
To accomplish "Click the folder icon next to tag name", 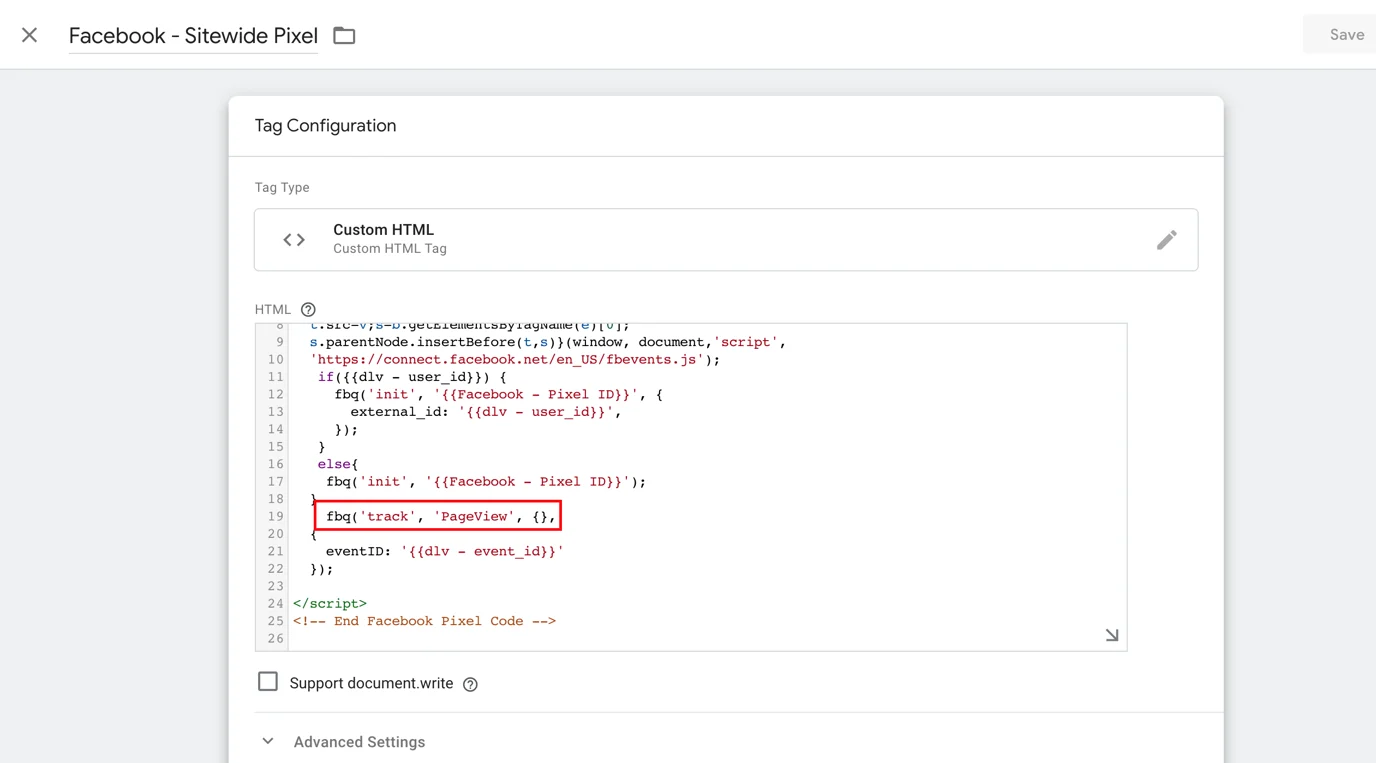I will pos(344,36).
